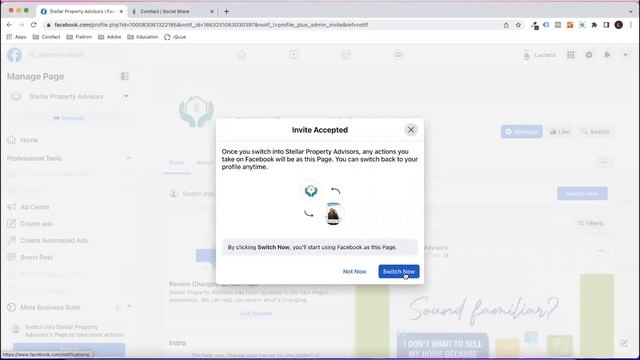Open the Chrome side panel icon
Viewport: 640px width, 360px height.
point(607,25)
